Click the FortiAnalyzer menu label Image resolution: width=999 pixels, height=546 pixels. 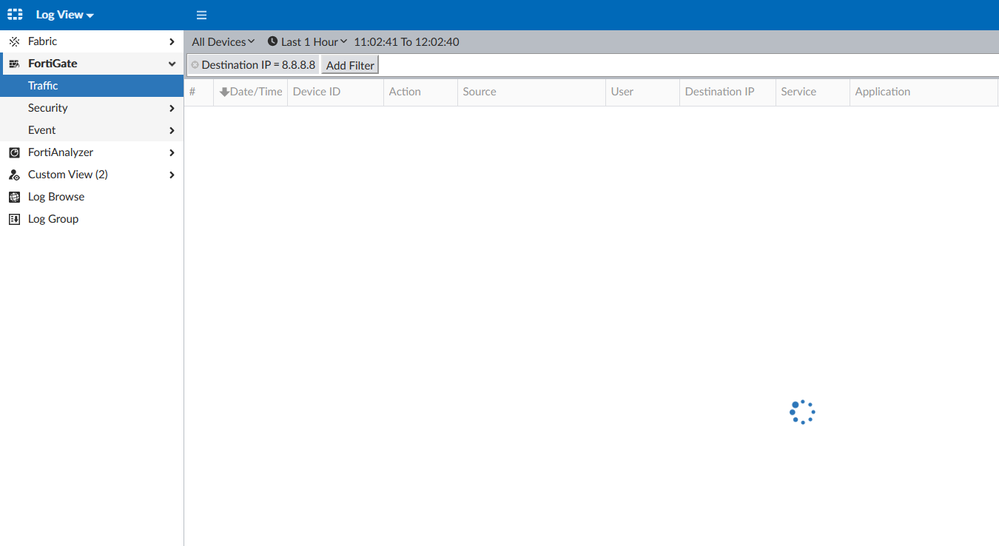point(61,152)
